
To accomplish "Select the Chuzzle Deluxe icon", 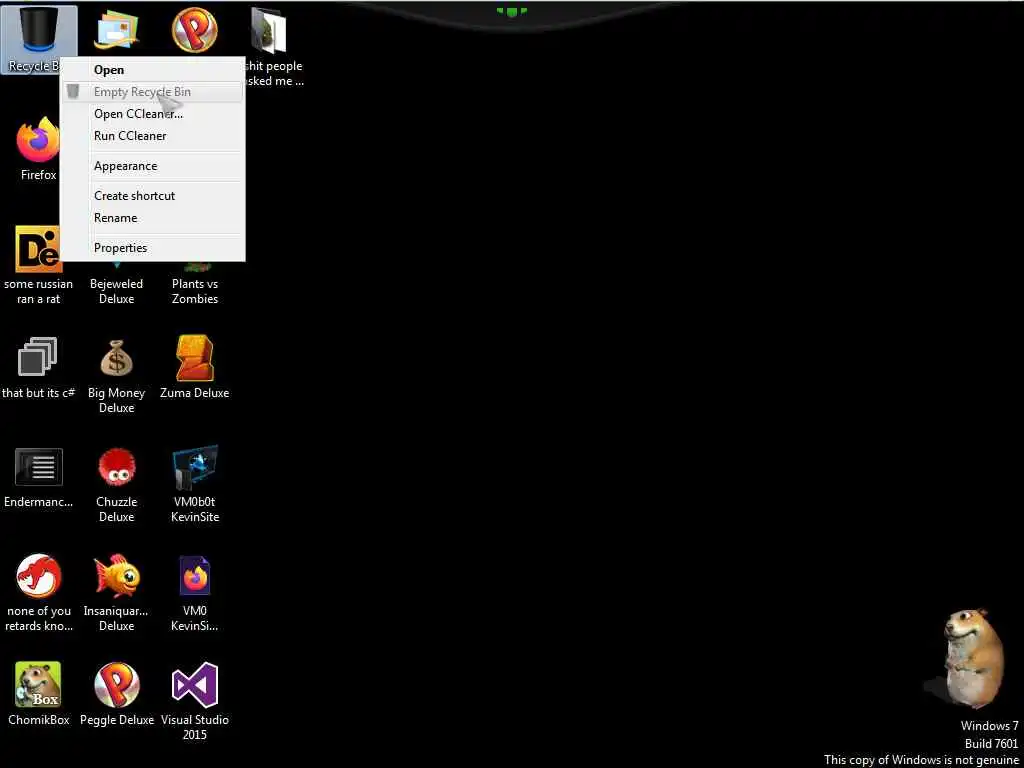I will click(116, 467).
